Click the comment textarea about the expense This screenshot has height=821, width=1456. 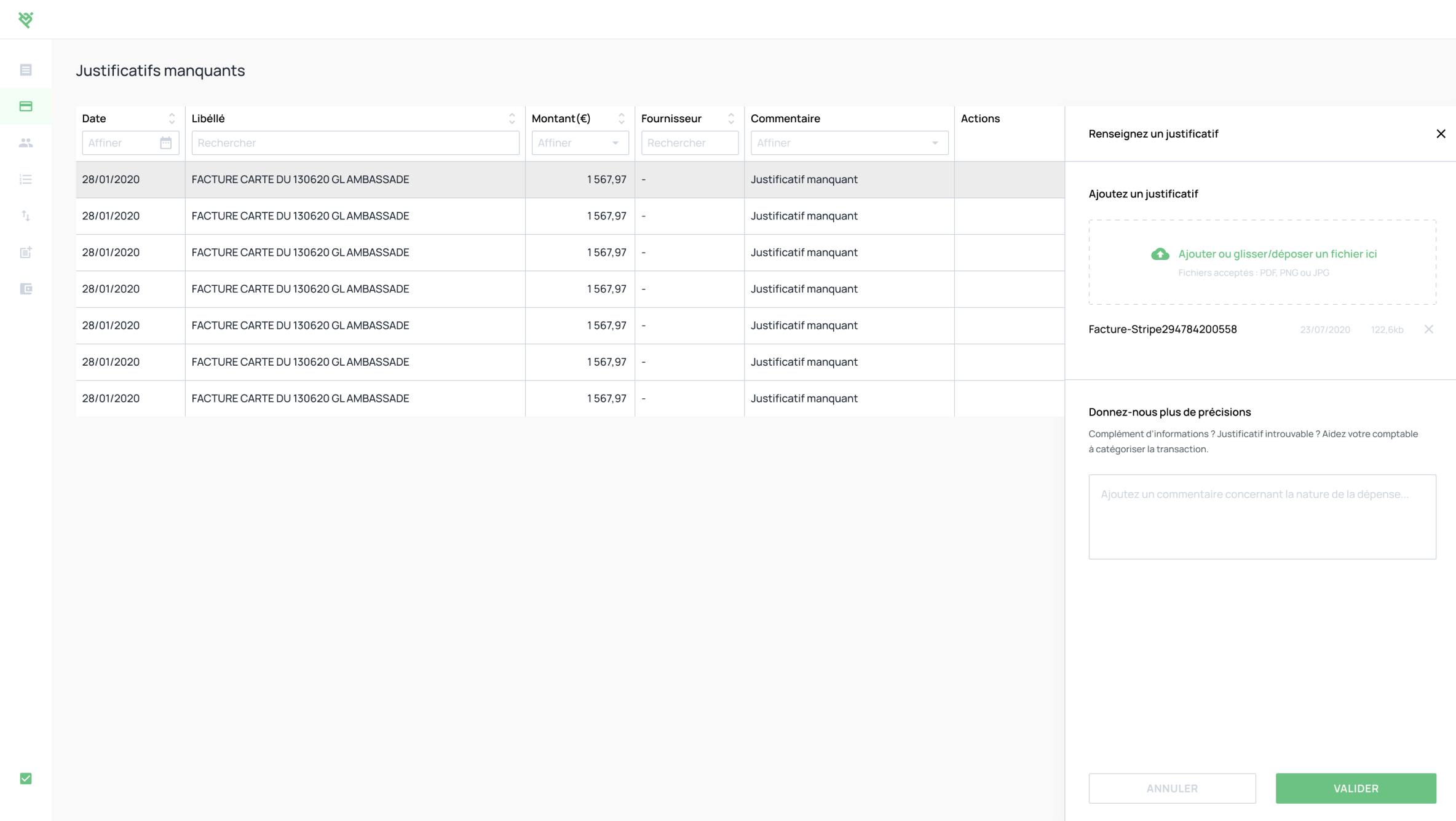point(1262,517)
